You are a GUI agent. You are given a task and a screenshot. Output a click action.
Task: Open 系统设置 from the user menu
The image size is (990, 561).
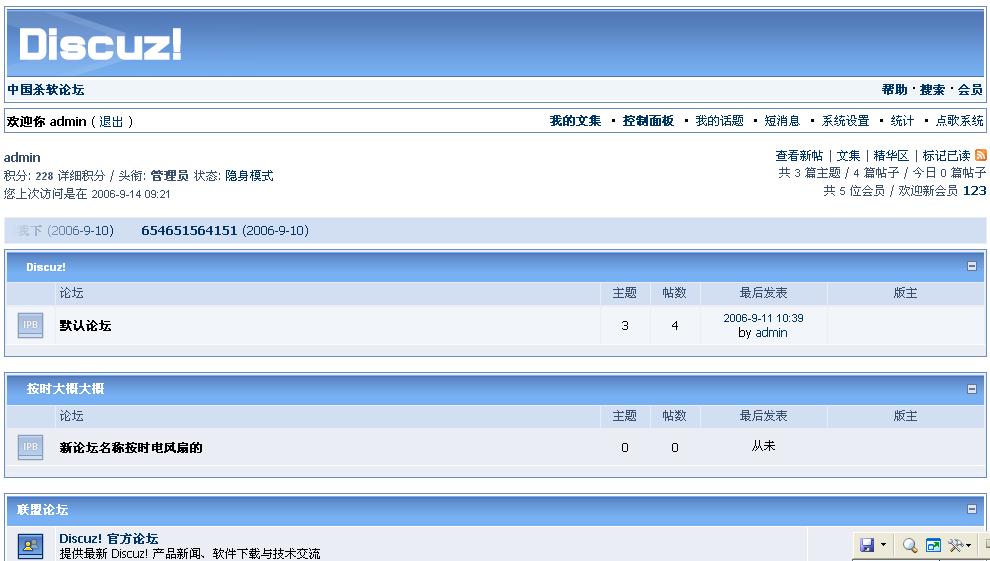point(845,121)
